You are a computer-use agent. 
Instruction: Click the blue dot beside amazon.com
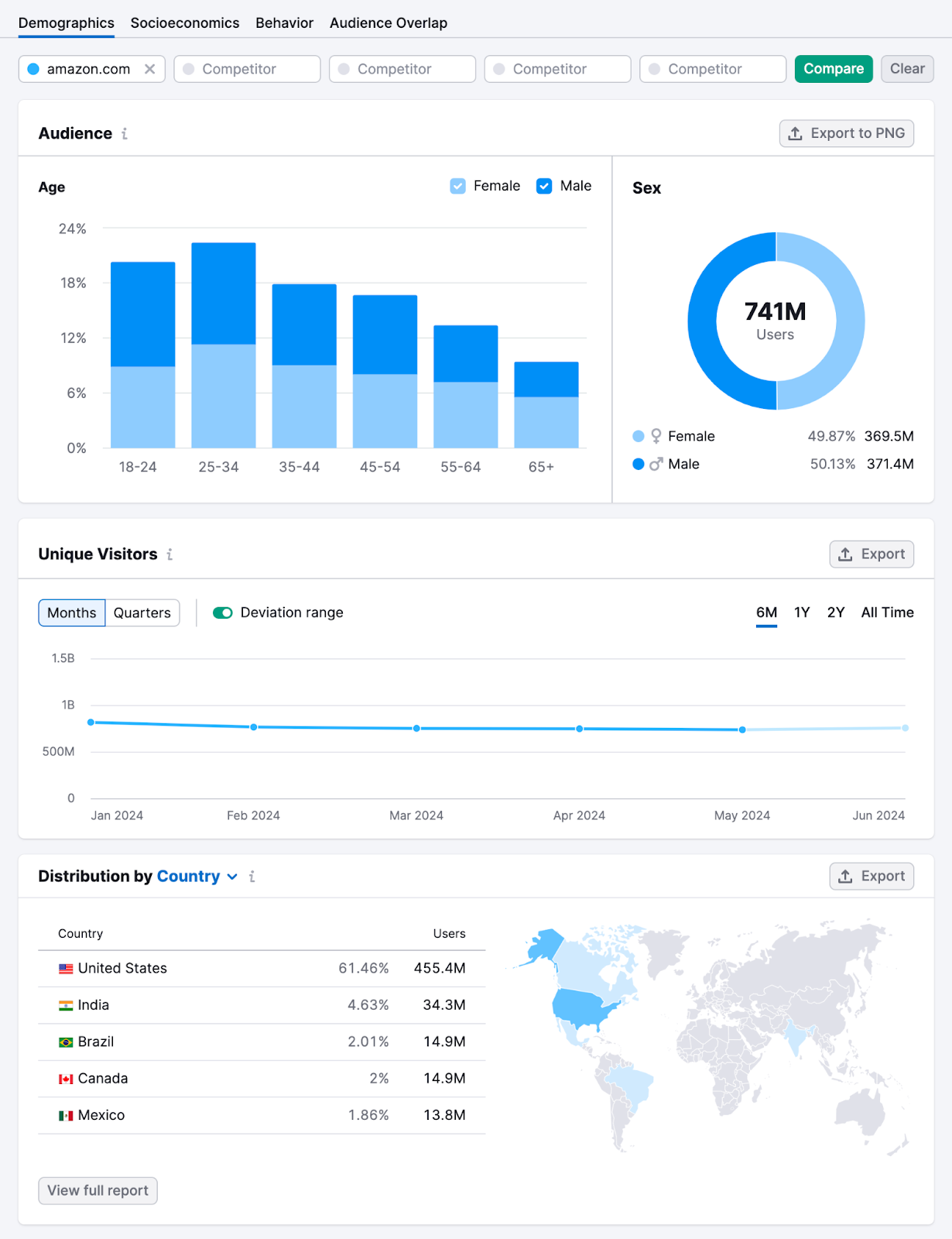pos(33,69)
